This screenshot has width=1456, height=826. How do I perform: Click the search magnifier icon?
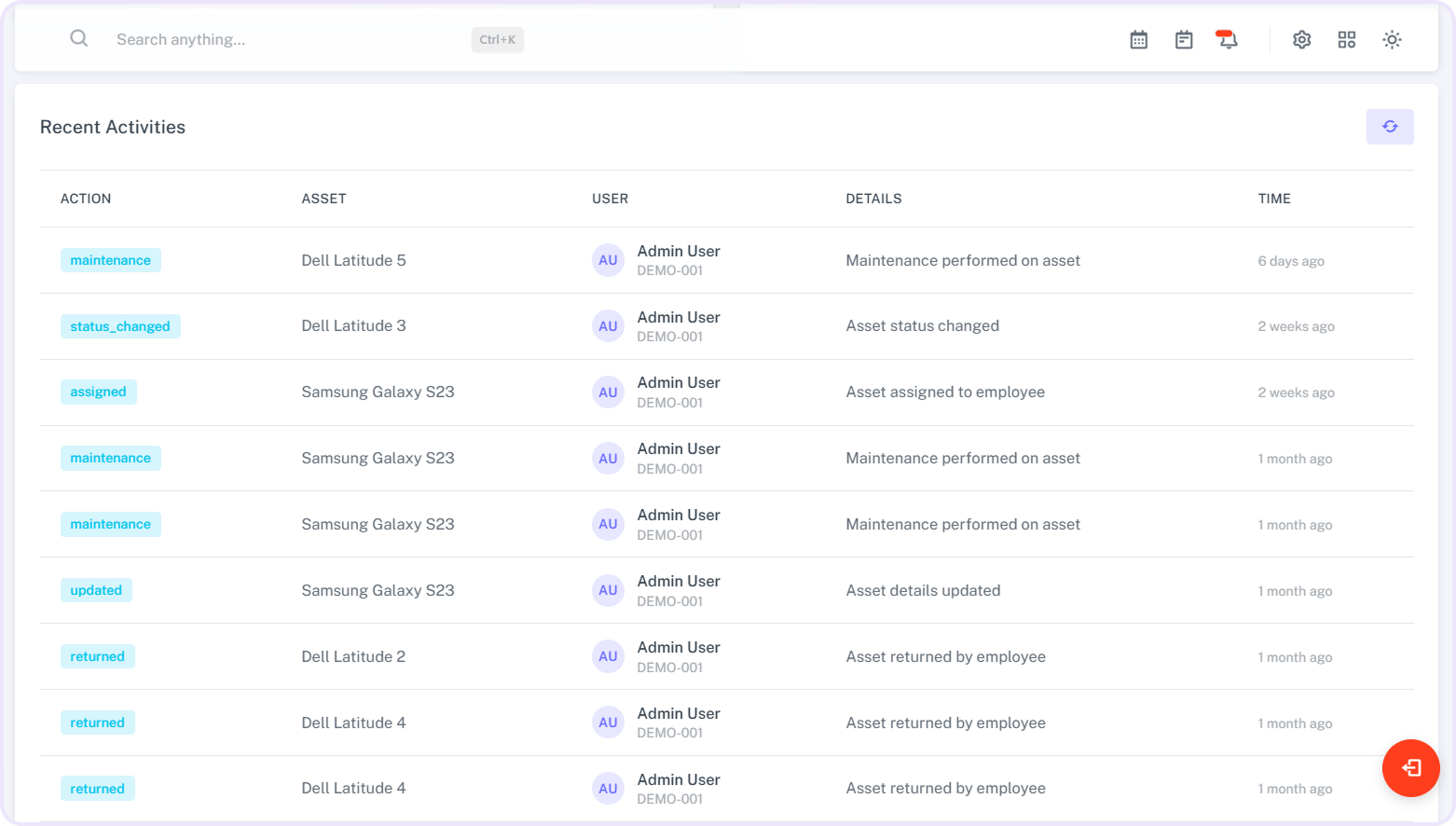click(79, 38)
